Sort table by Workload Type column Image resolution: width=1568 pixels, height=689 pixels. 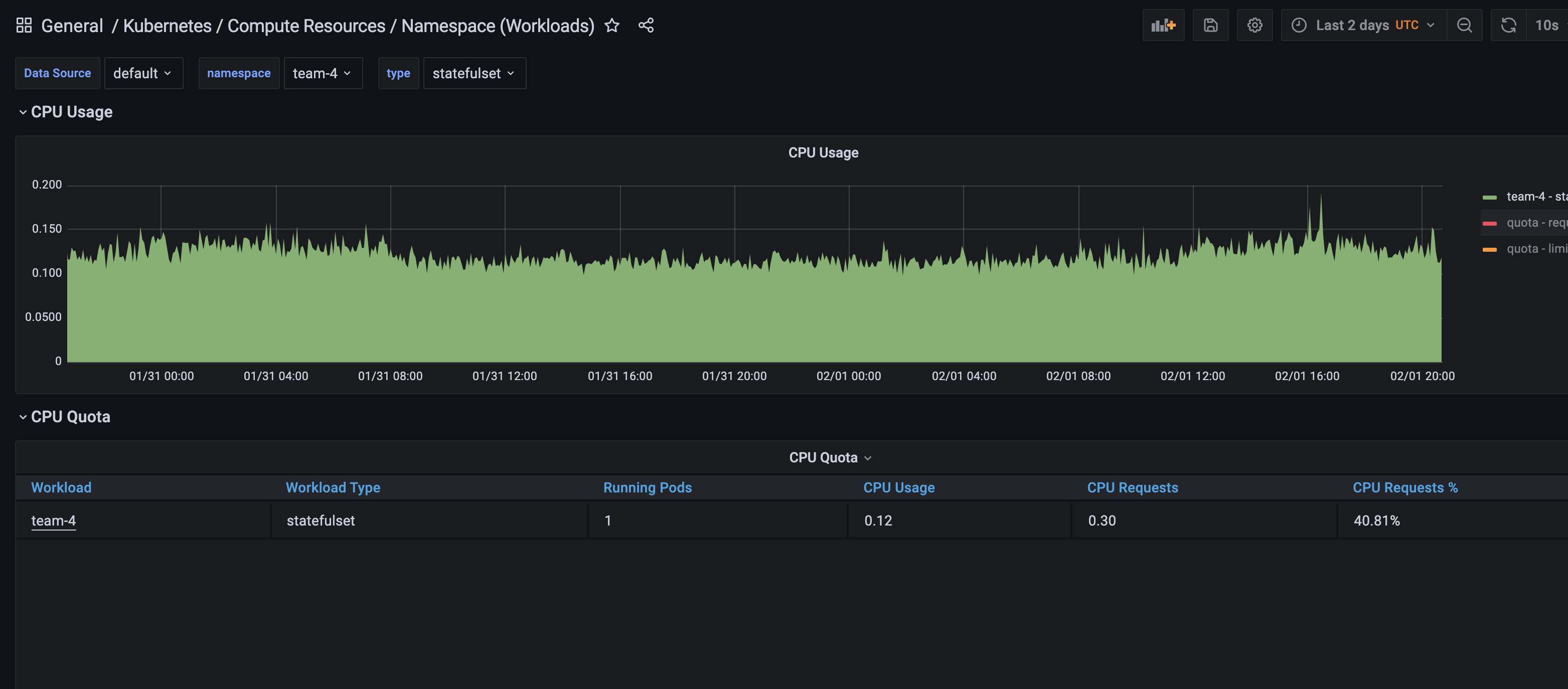(333, 487)
